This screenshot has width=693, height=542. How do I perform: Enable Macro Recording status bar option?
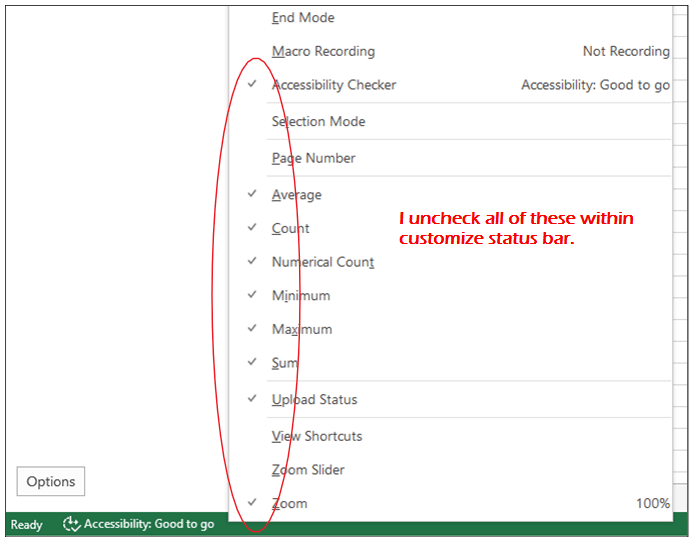point(451,51)
